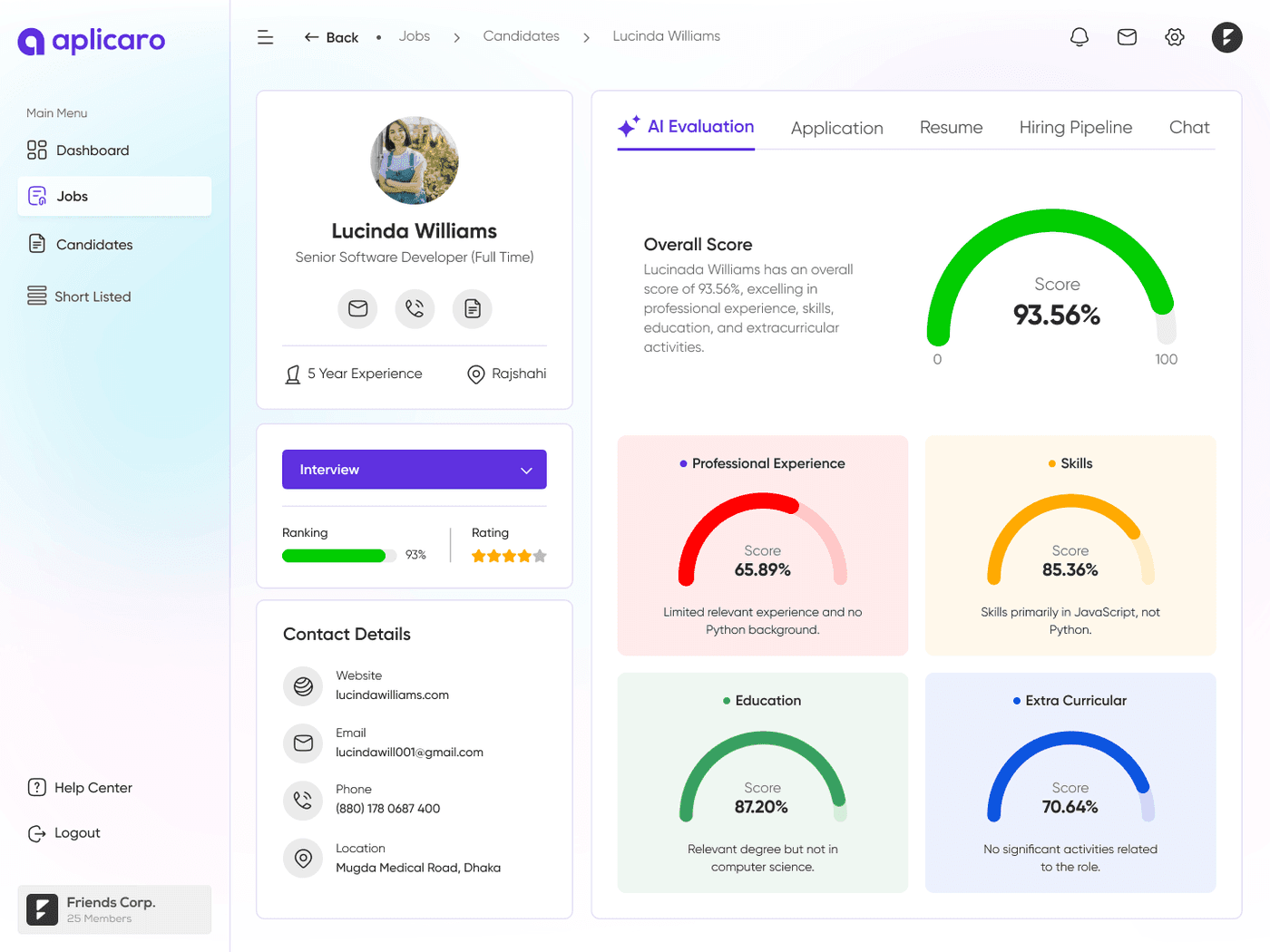Open settings gear icon
This screenshot has height=952, width=1270.
(x=1175, y=37)
